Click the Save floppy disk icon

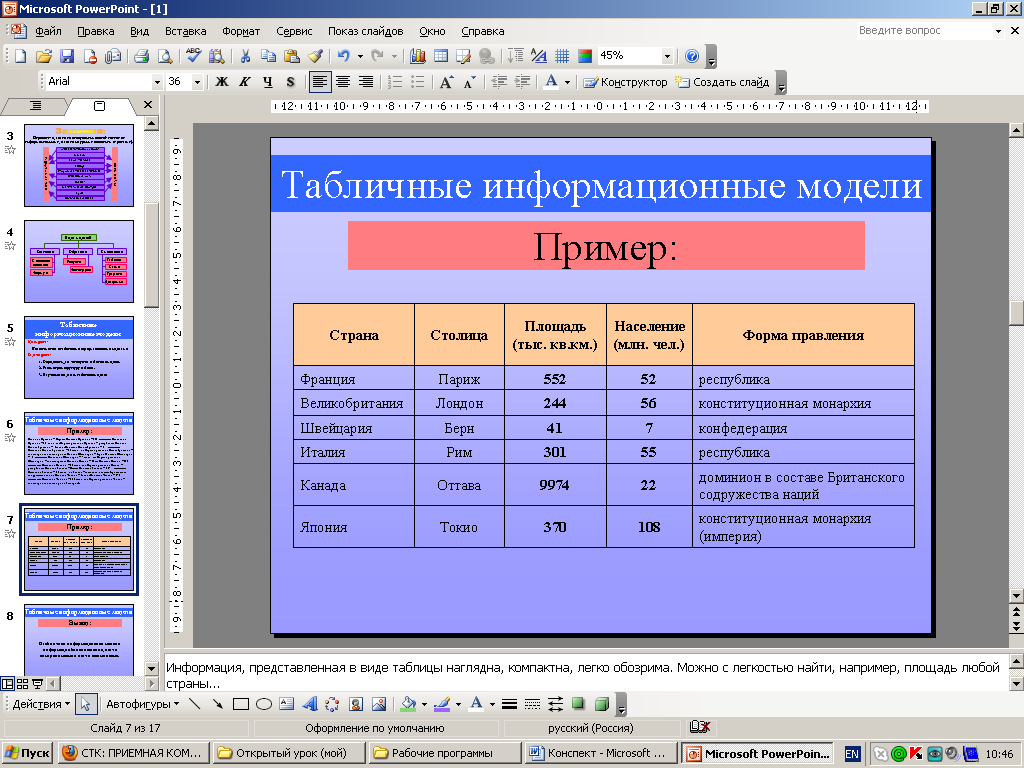[67, 56]
